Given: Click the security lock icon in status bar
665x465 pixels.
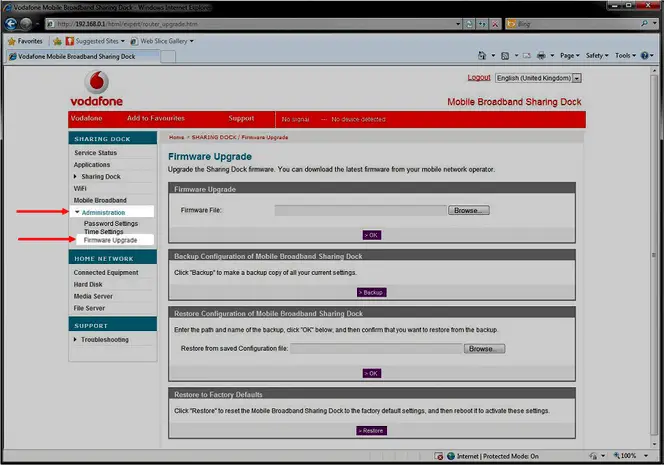Looking at the screenshot, I should coord(593,456).
